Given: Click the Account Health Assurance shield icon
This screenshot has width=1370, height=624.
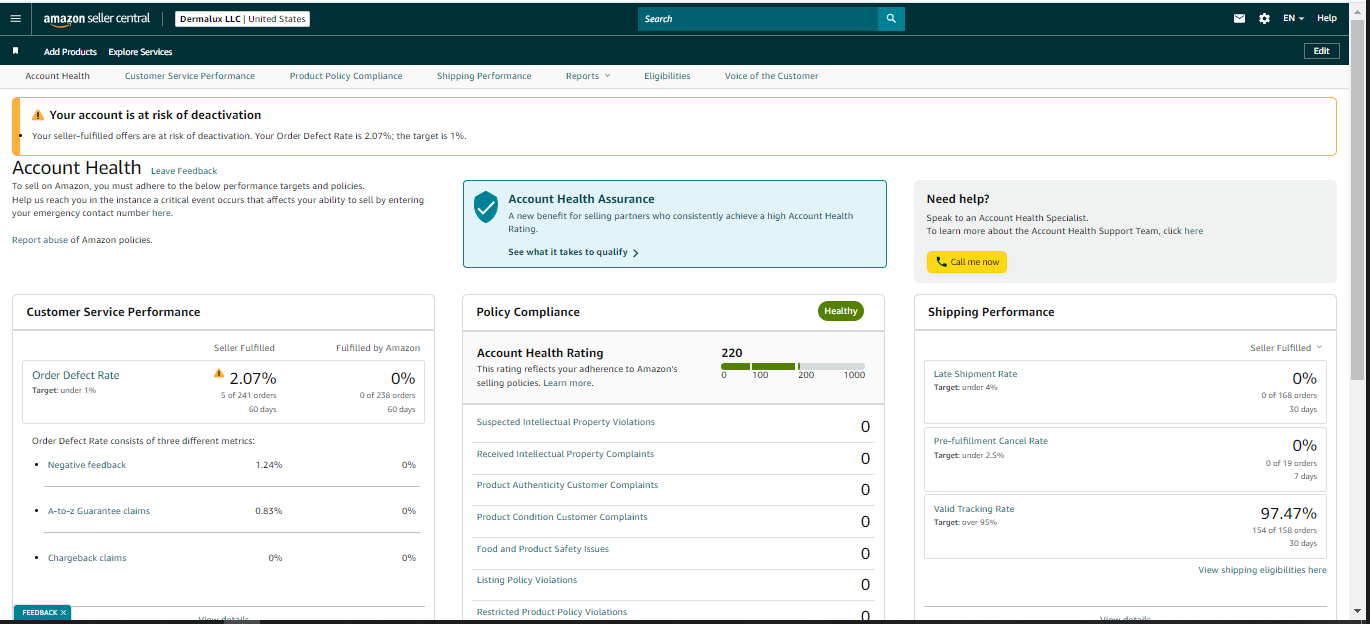Looking at the screenshot, I should pos(486,207).
